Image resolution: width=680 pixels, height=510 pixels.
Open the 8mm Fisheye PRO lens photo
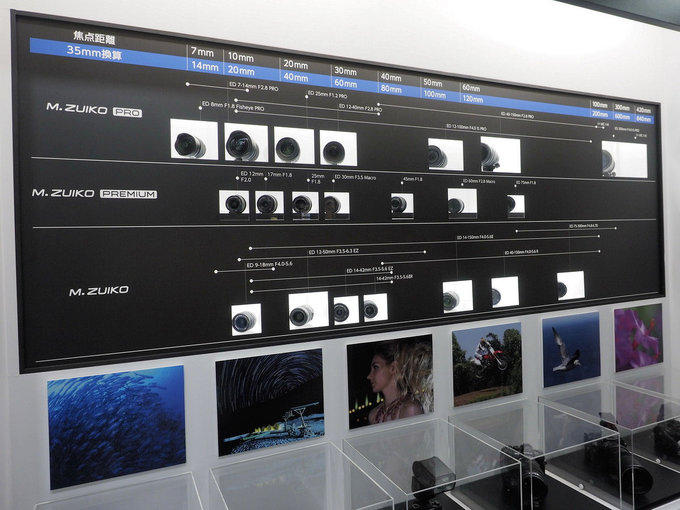(x=194, y=139)
